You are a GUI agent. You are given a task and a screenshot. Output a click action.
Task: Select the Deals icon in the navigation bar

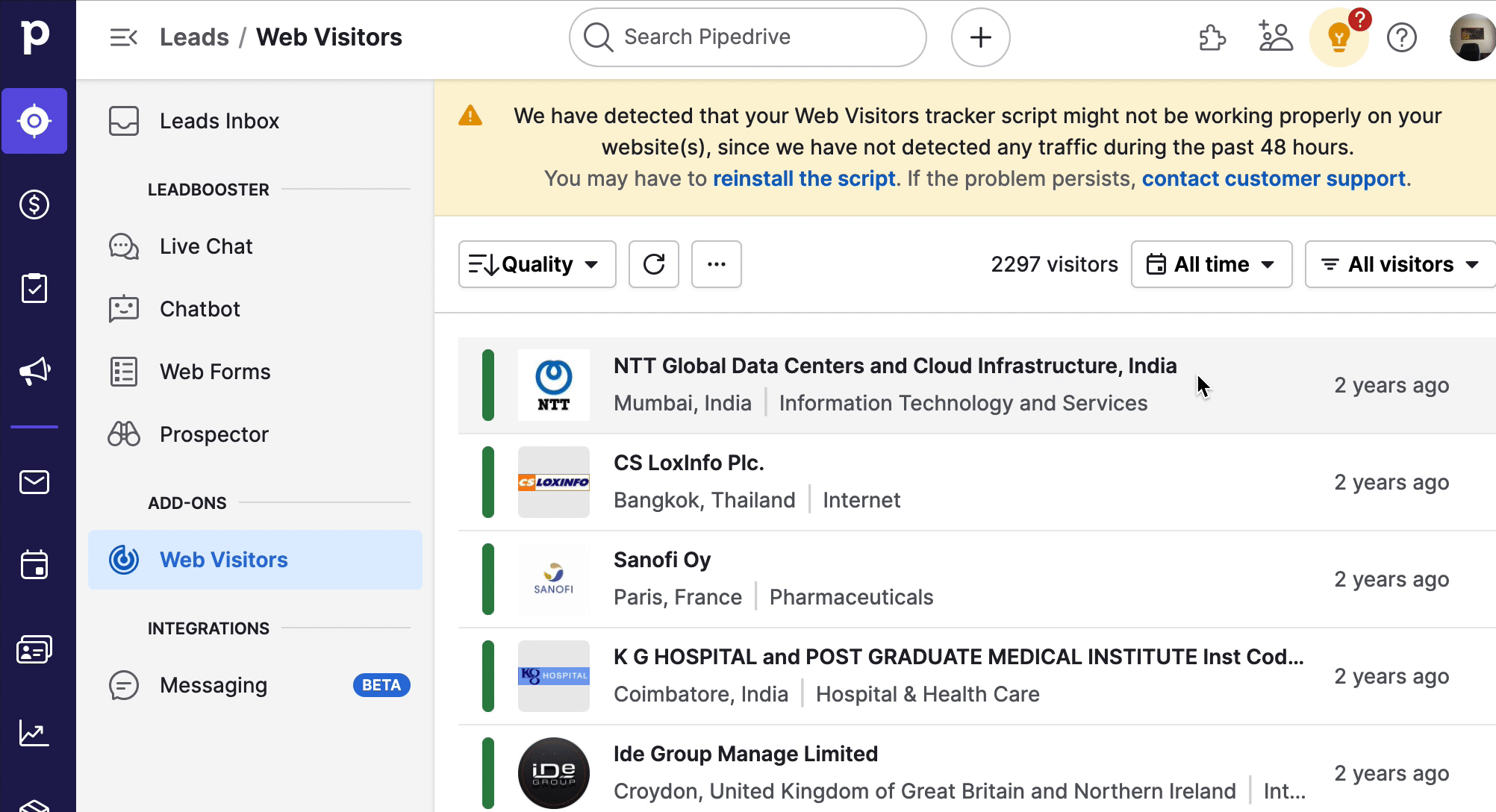35,205
